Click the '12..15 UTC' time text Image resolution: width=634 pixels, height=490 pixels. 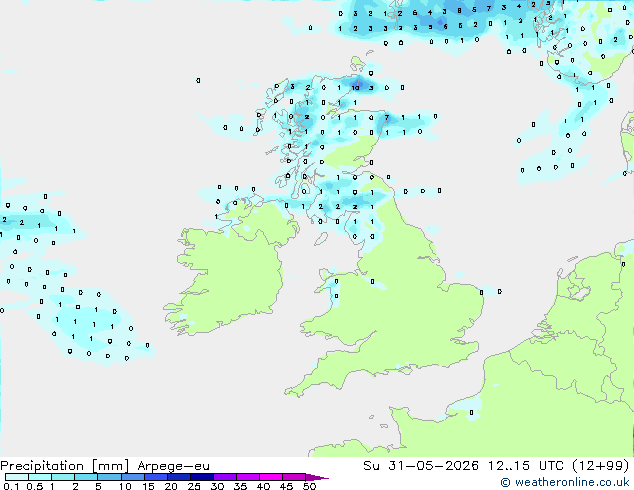(526, 465)
